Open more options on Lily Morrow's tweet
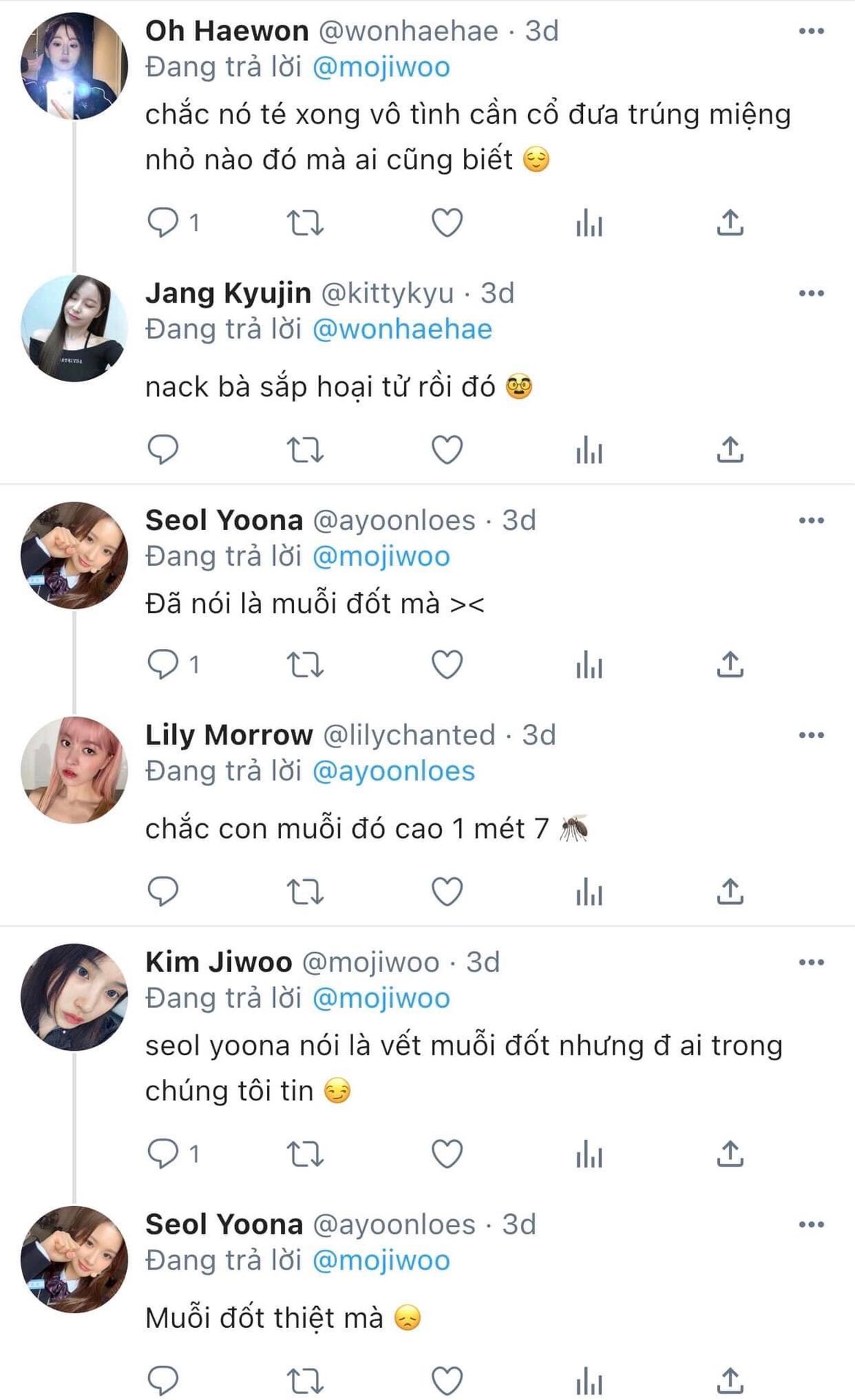Viewport: 855px width, 1400px height. pos(811,735)
